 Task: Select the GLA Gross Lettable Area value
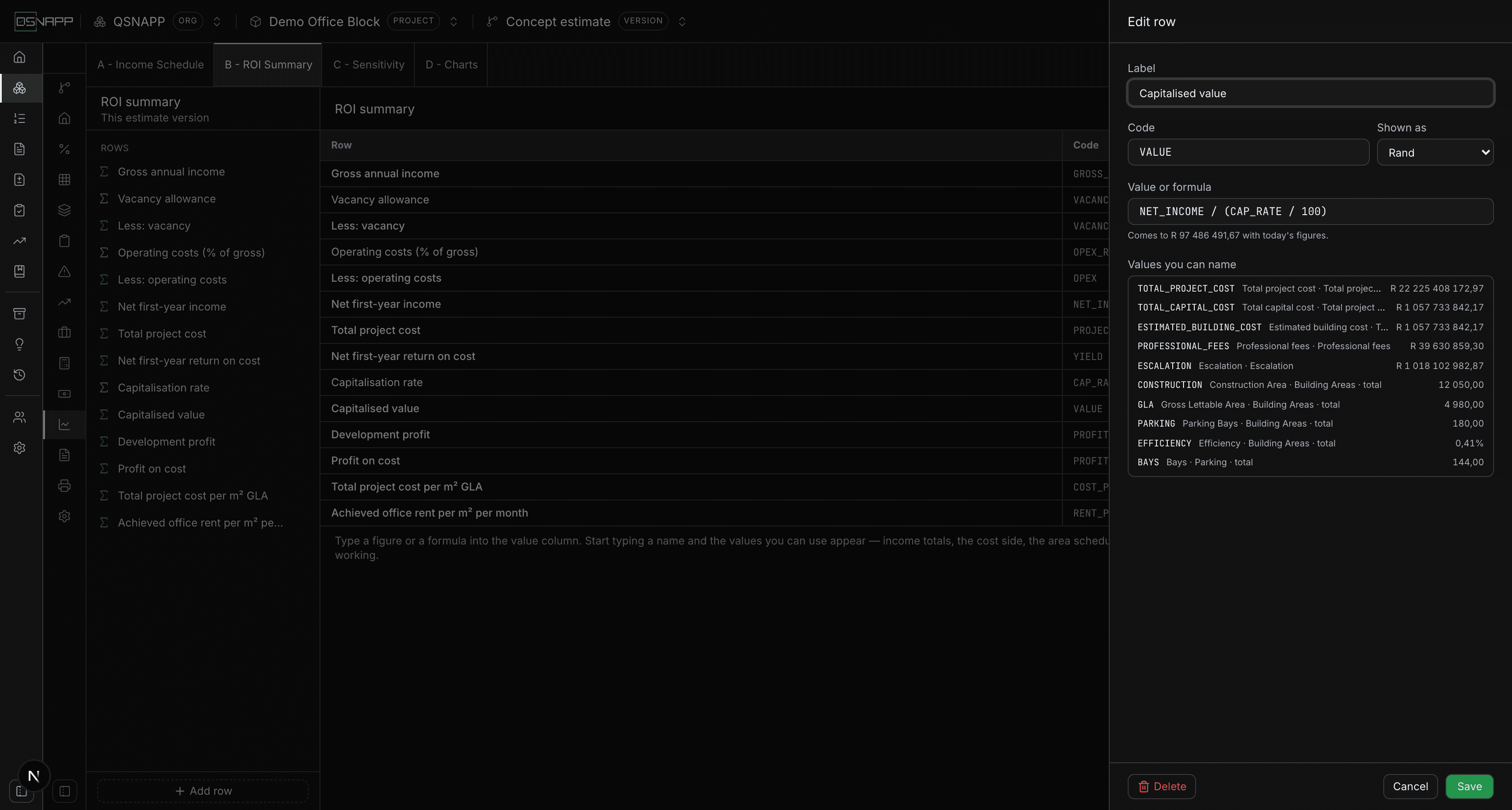[x=1310, y=405]
